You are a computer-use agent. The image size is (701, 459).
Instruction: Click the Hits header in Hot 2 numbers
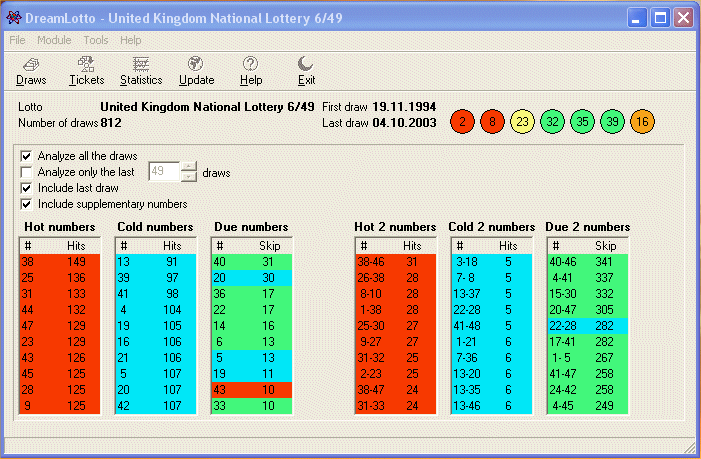[412, 246]
